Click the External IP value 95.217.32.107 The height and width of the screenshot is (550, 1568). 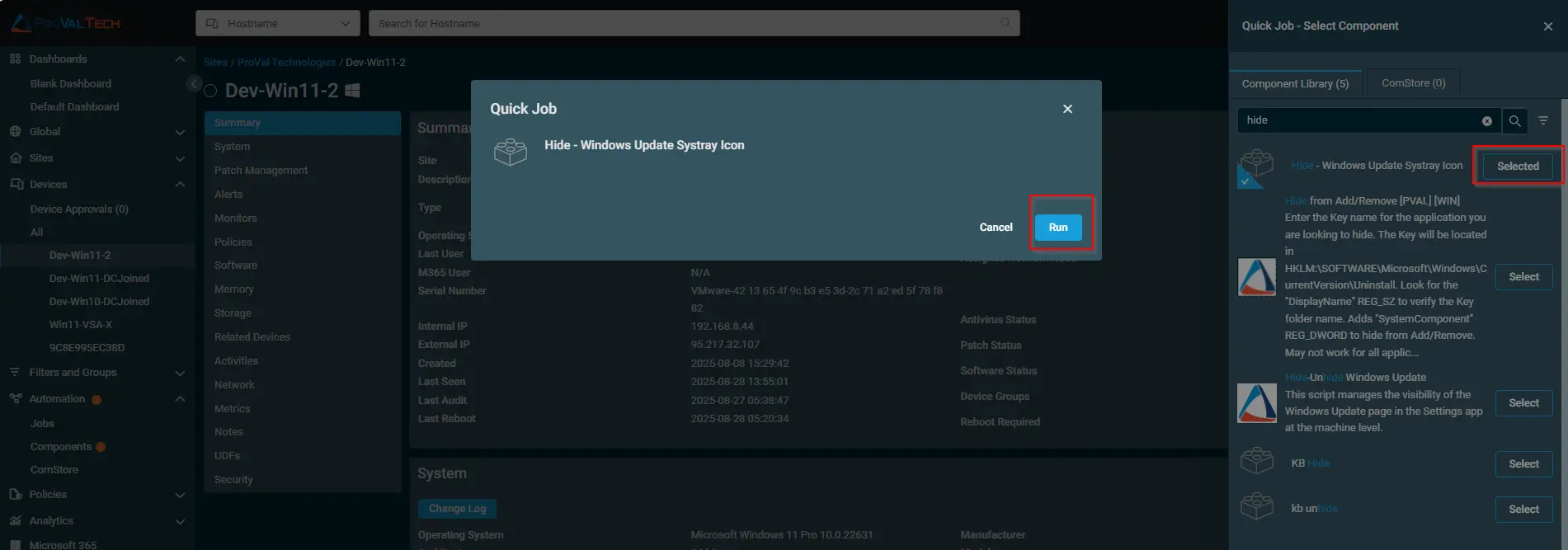point(725,345)
